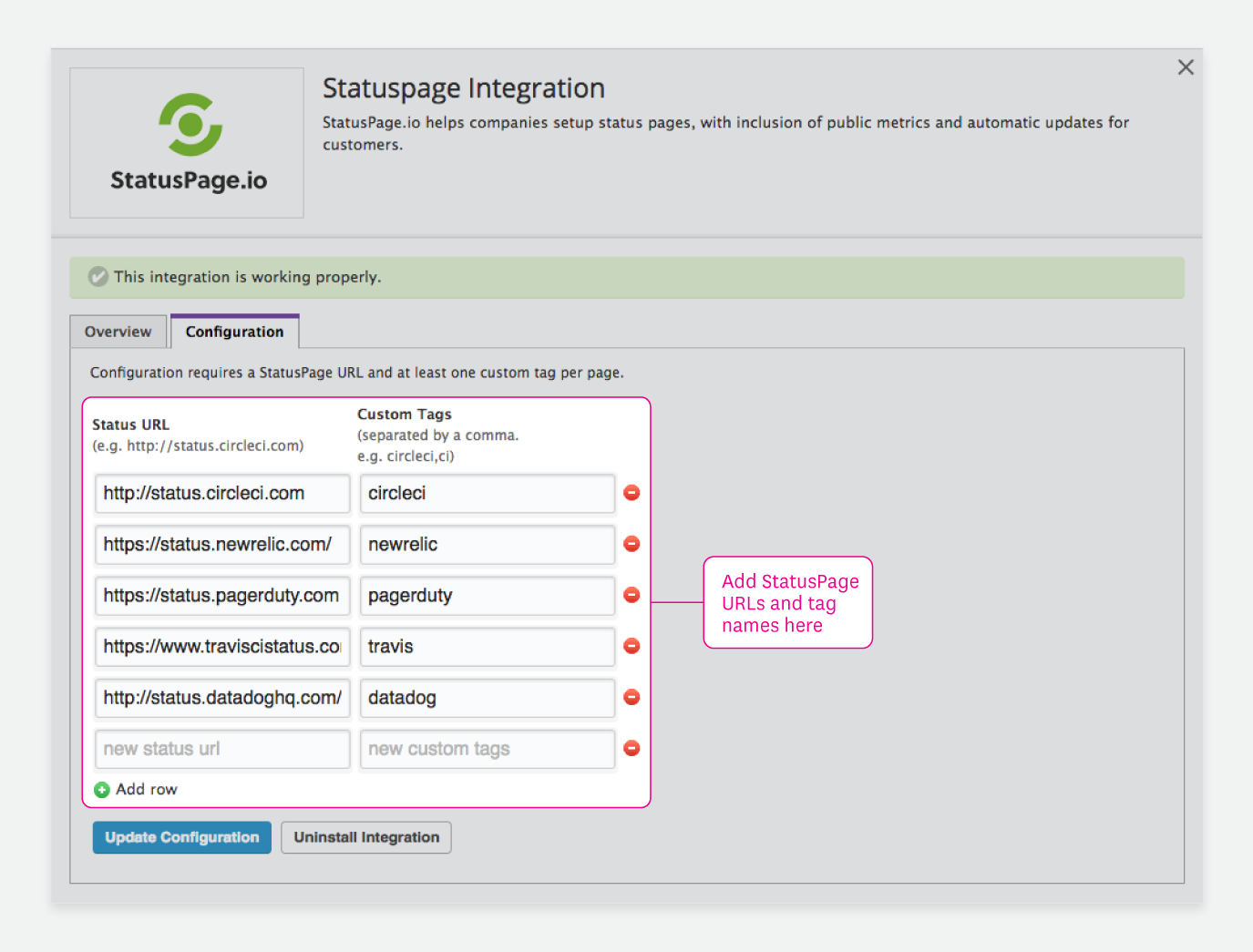Screen dimensions: 1253x952
Task: Click the green checkmark in success banner
Action: point(98,277)
